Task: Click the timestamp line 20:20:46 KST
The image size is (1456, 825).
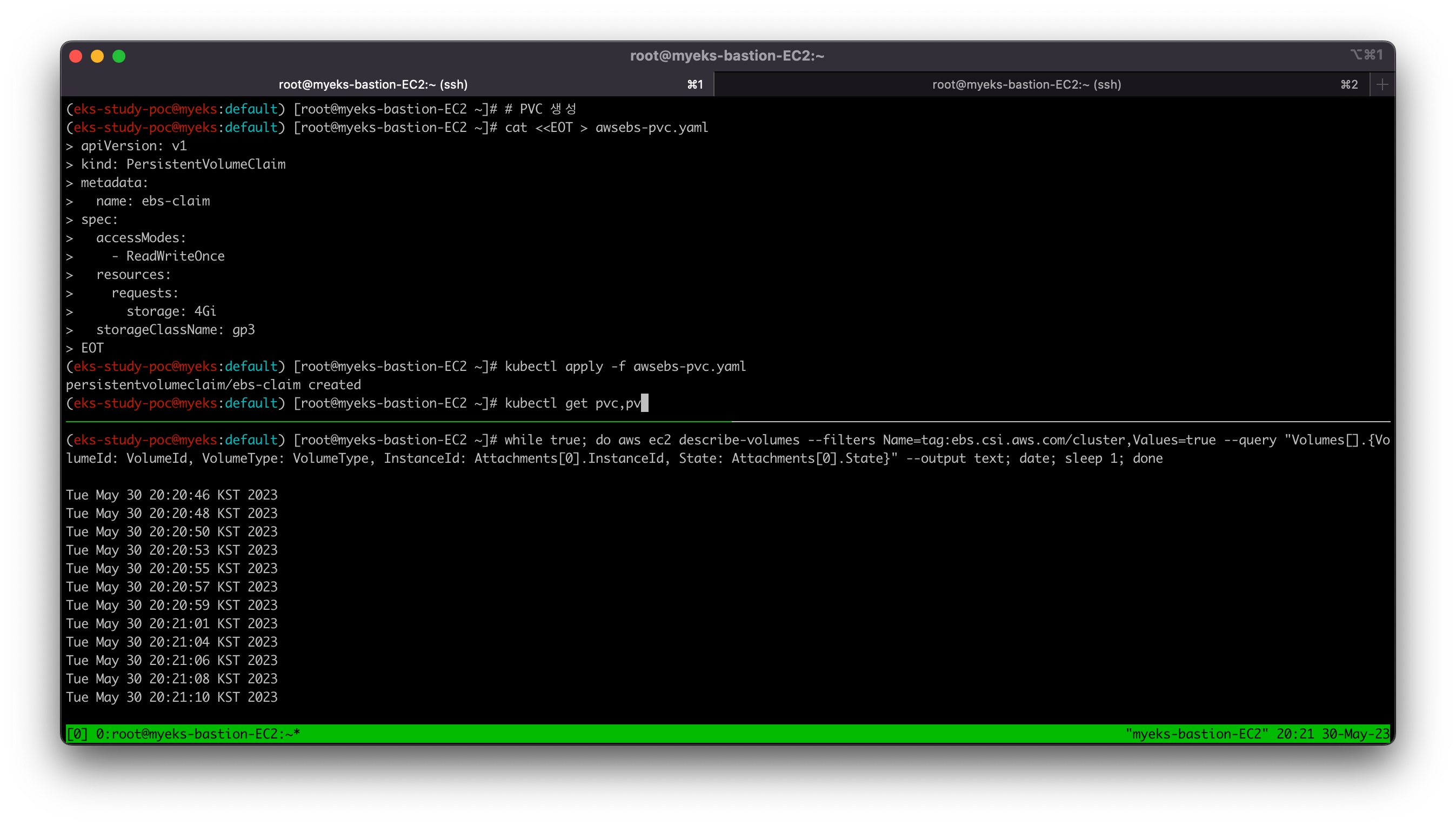Action: pyautogui.click(x=171, y=495)
